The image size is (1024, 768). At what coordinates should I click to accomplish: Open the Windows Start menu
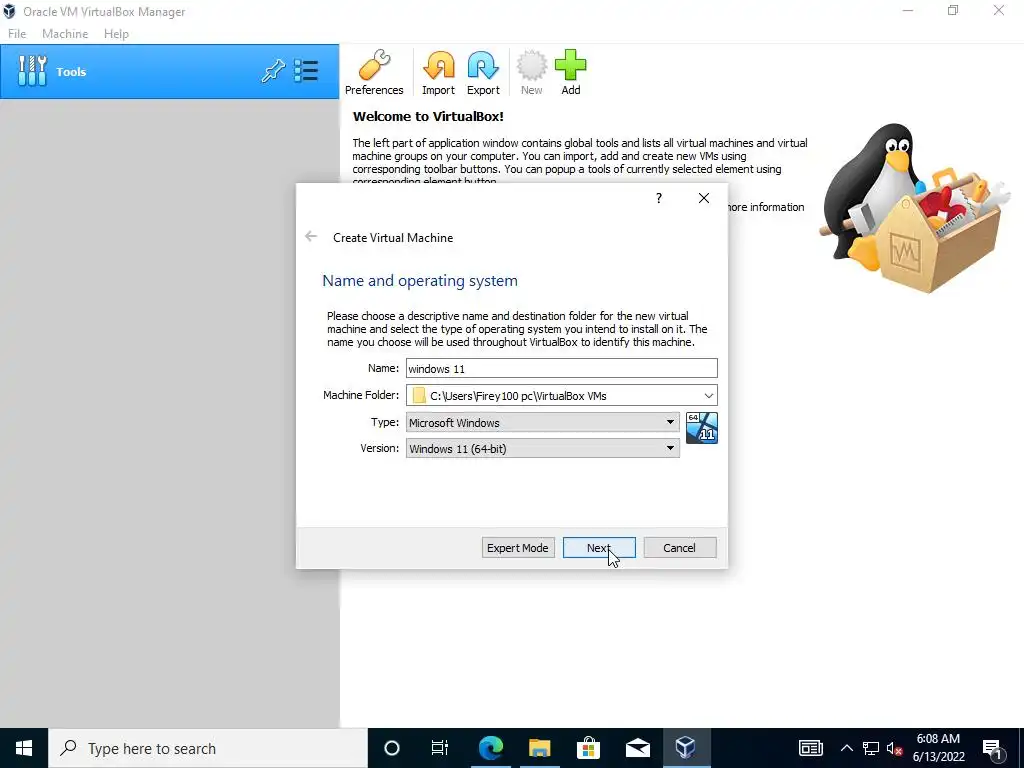click(24, 748)
